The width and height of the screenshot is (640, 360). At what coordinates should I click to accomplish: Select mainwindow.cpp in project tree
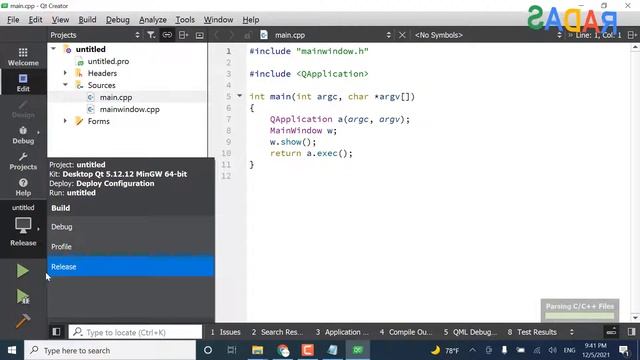click(x=129, y=109)
